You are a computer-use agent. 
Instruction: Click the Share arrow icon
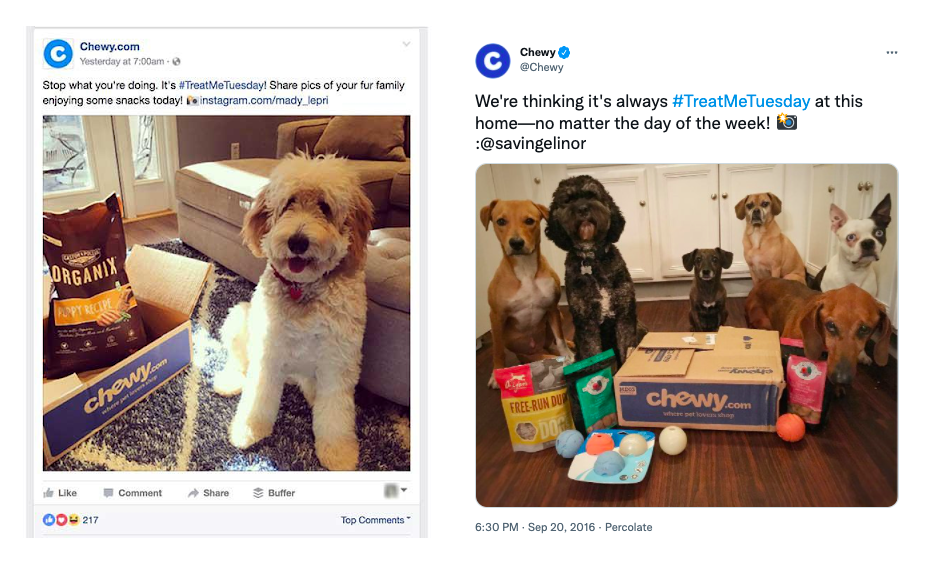pos(193,493)
